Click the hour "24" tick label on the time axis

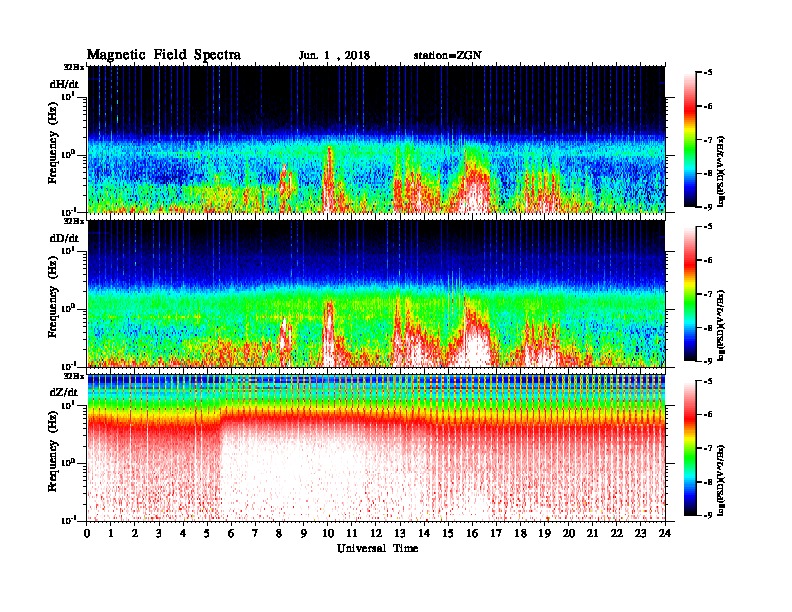click(665, 533)
